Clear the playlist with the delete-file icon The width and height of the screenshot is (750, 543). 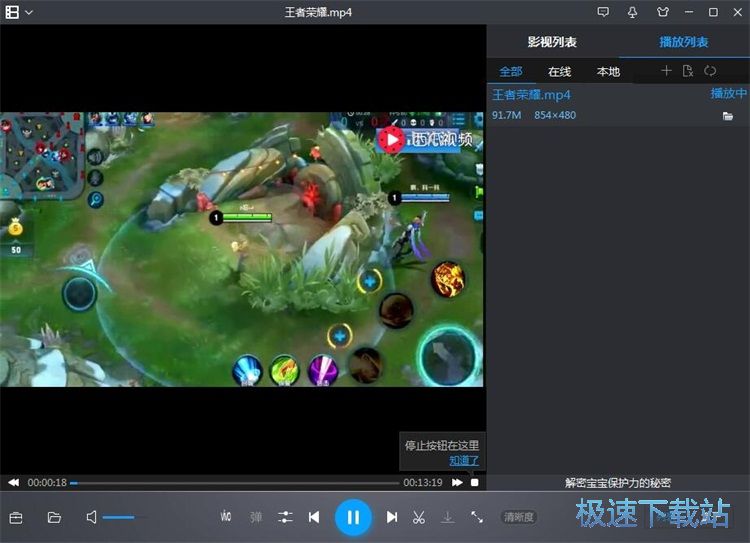pyautogui.click(x=688, y=71)
